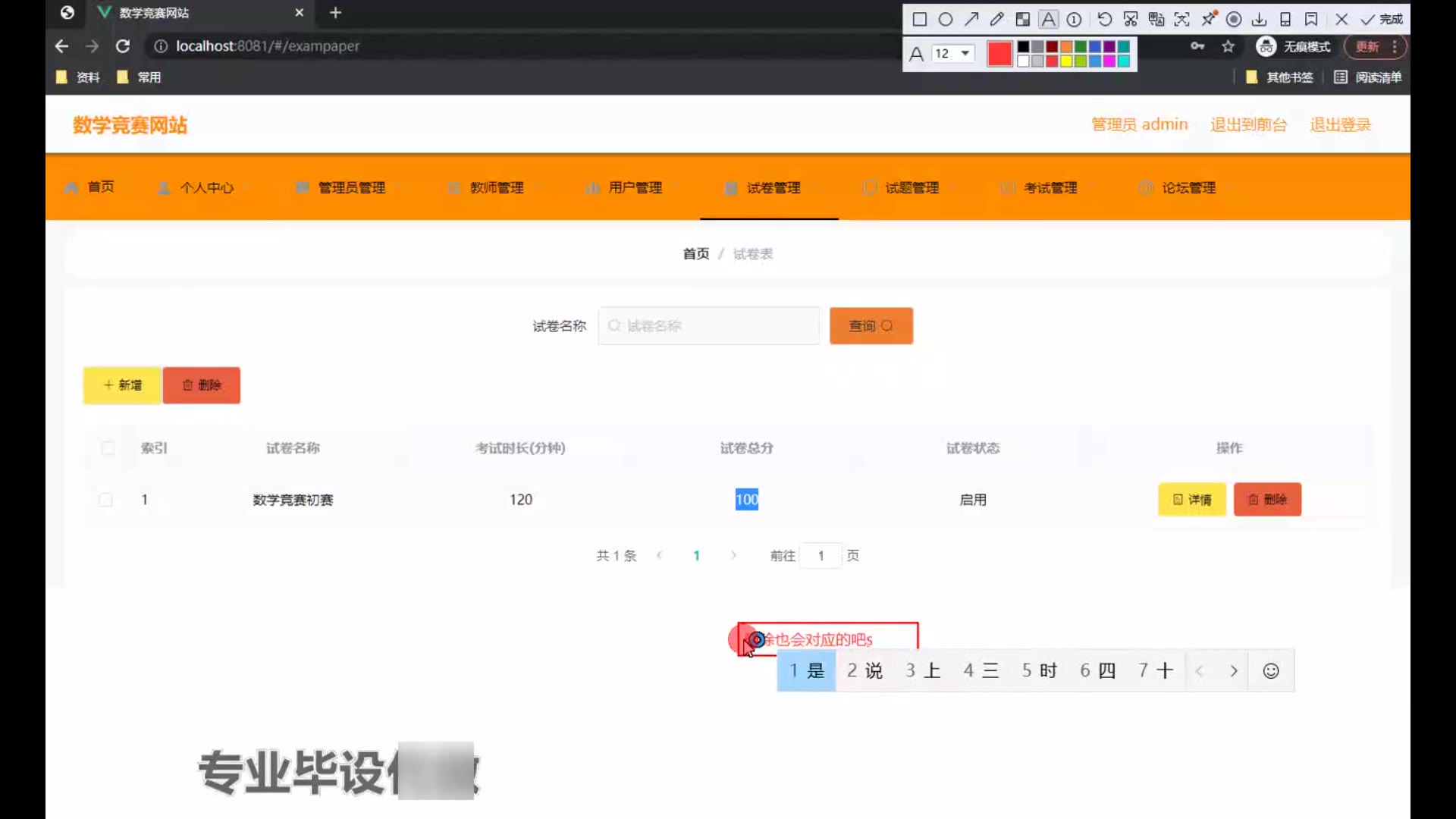Open the 考试管理 menu item
1456x819 pixels.
1050,187
